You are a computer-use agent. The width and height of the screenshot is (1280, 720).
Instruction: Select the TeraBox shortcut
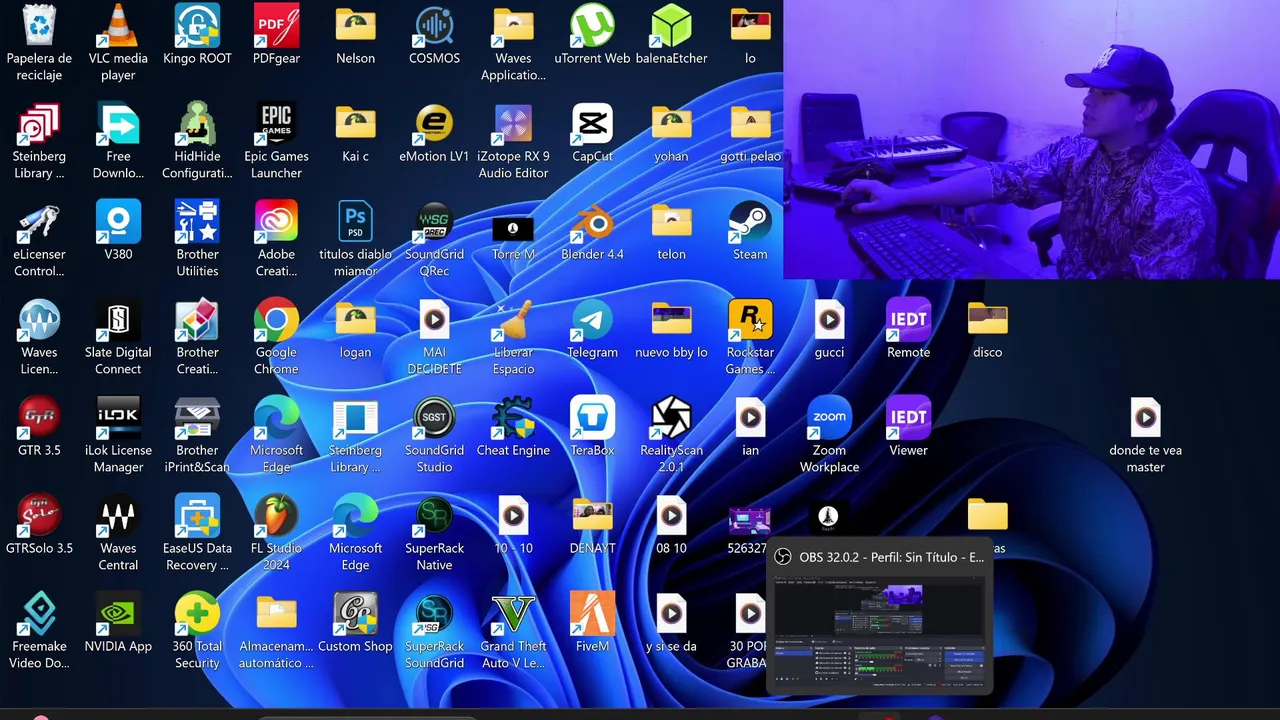click(592, 419)
